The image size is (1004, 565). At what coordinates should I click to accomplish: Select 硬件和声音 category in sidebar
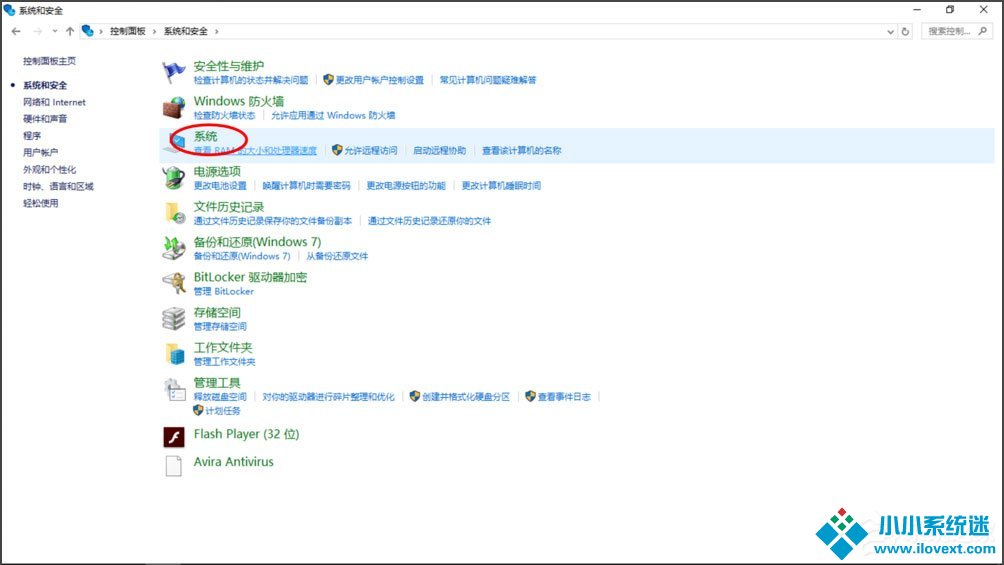pyautogui.click(x=45, y=119)
